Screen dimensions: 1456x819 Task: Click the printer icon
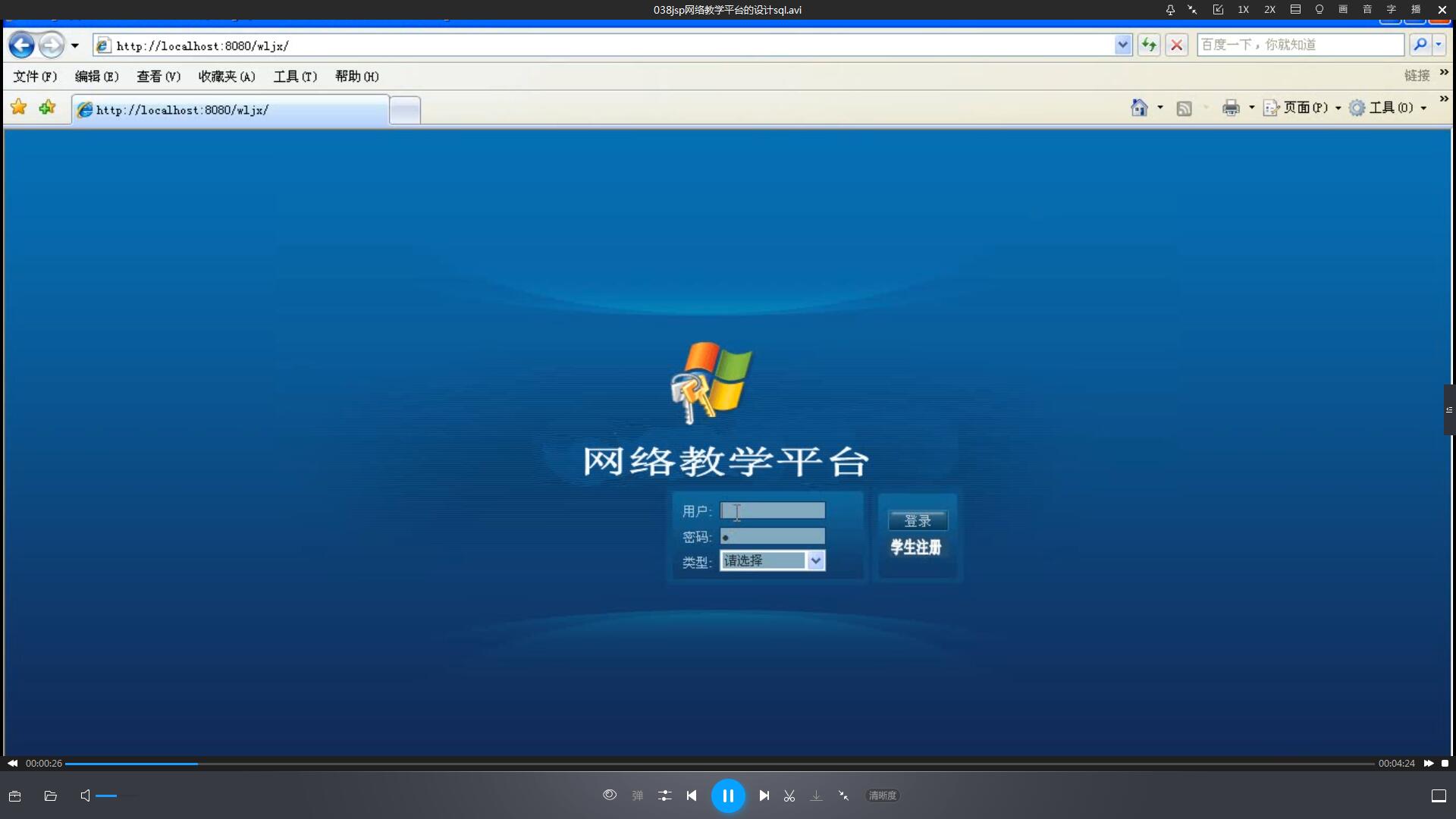(1231, 108)
